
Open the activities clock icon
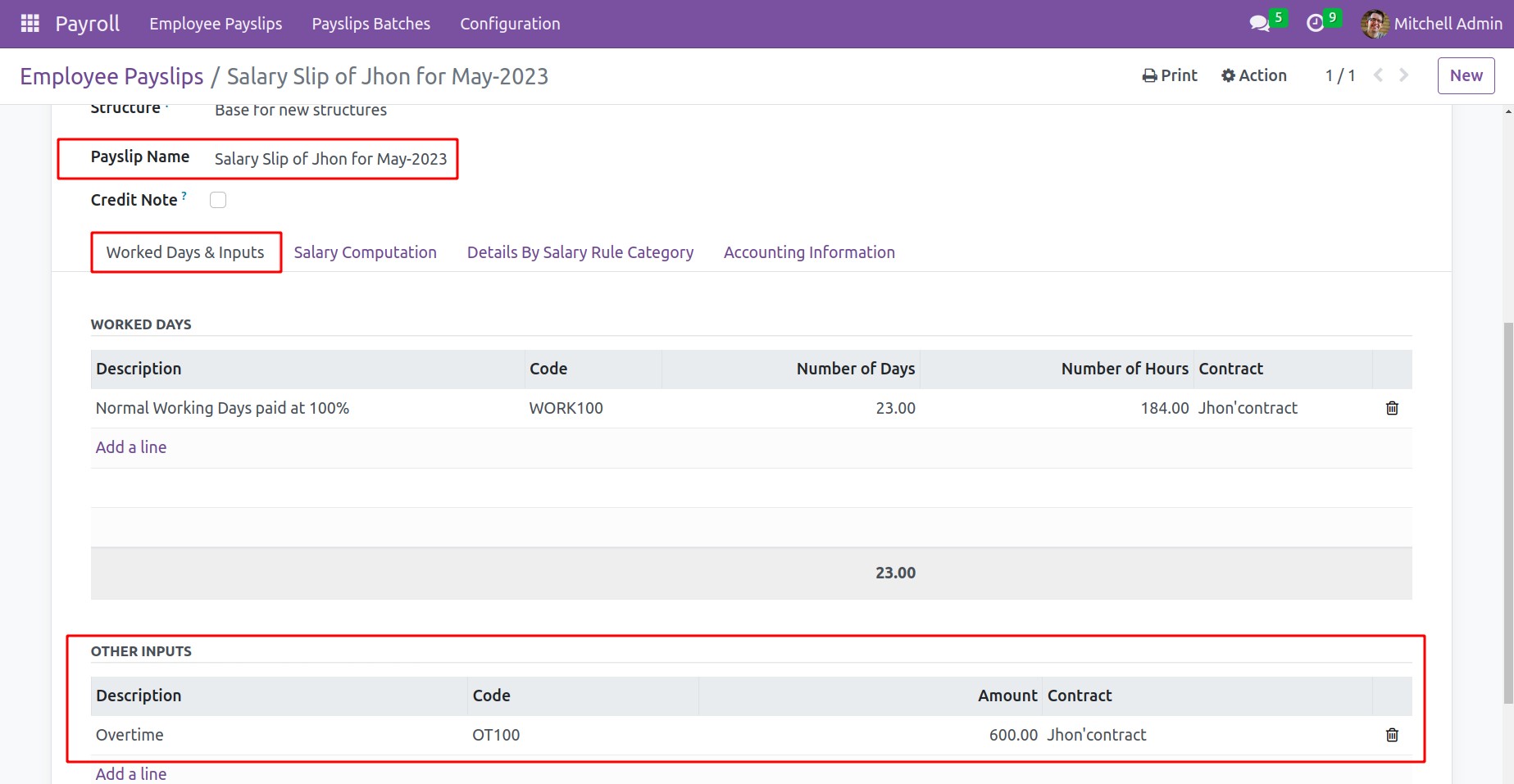pyautogui.click(x=1315, y=24)
